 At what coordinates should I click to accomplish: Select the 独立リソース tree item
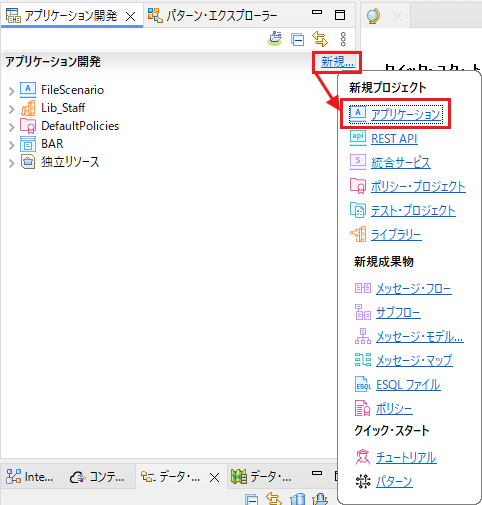point(70,162)
